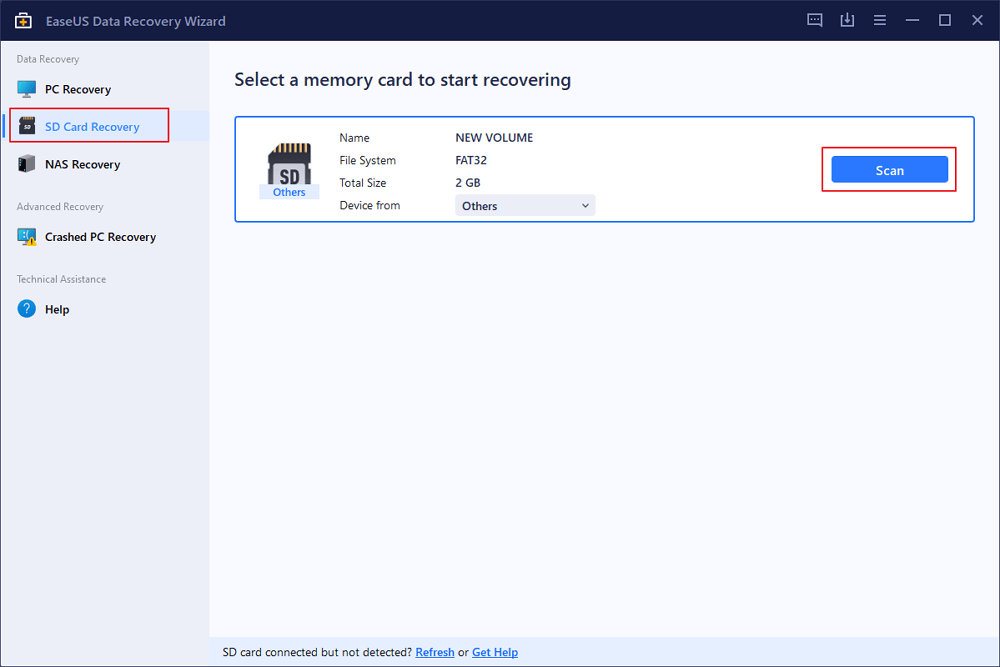This screenshot has width=1000, height=667.
Task: Start scanning with the Scan button
Action: [889, 170]
